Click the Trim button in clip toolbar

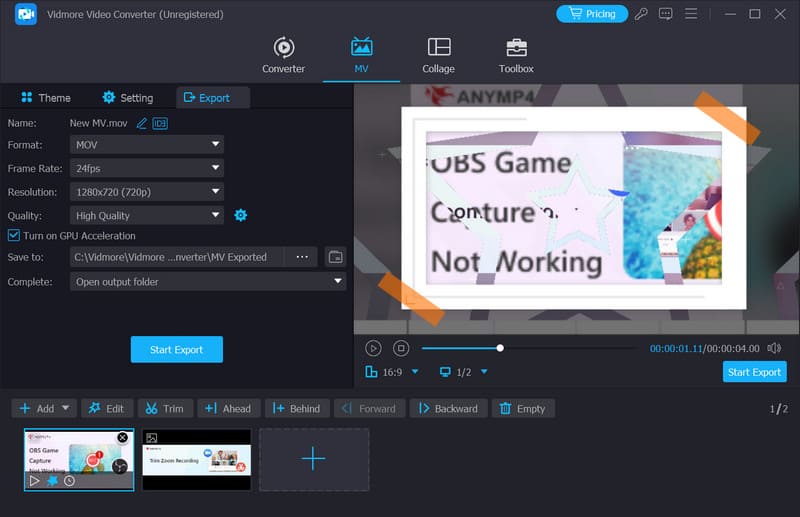tap(164, 408)
